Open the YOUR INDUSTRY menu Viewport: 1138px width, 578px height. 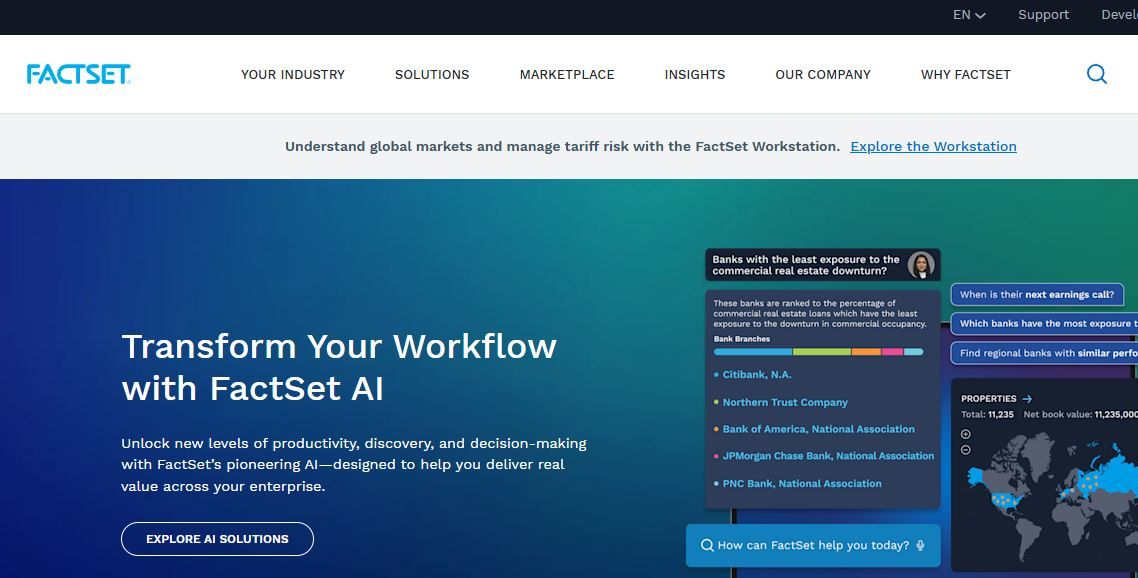(292, 74)
